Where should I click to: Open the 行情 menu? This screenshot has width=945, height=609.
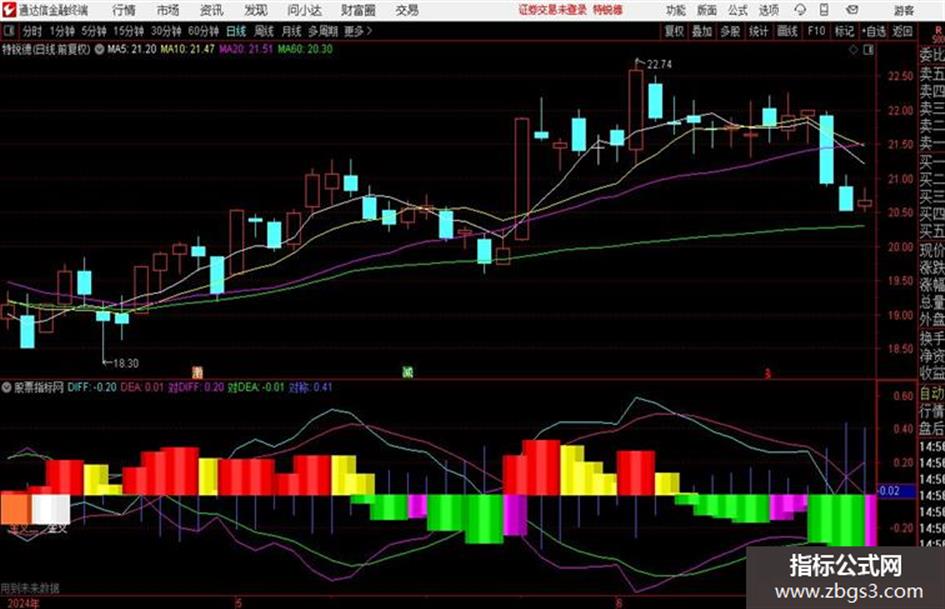click(x=124, y=10)
